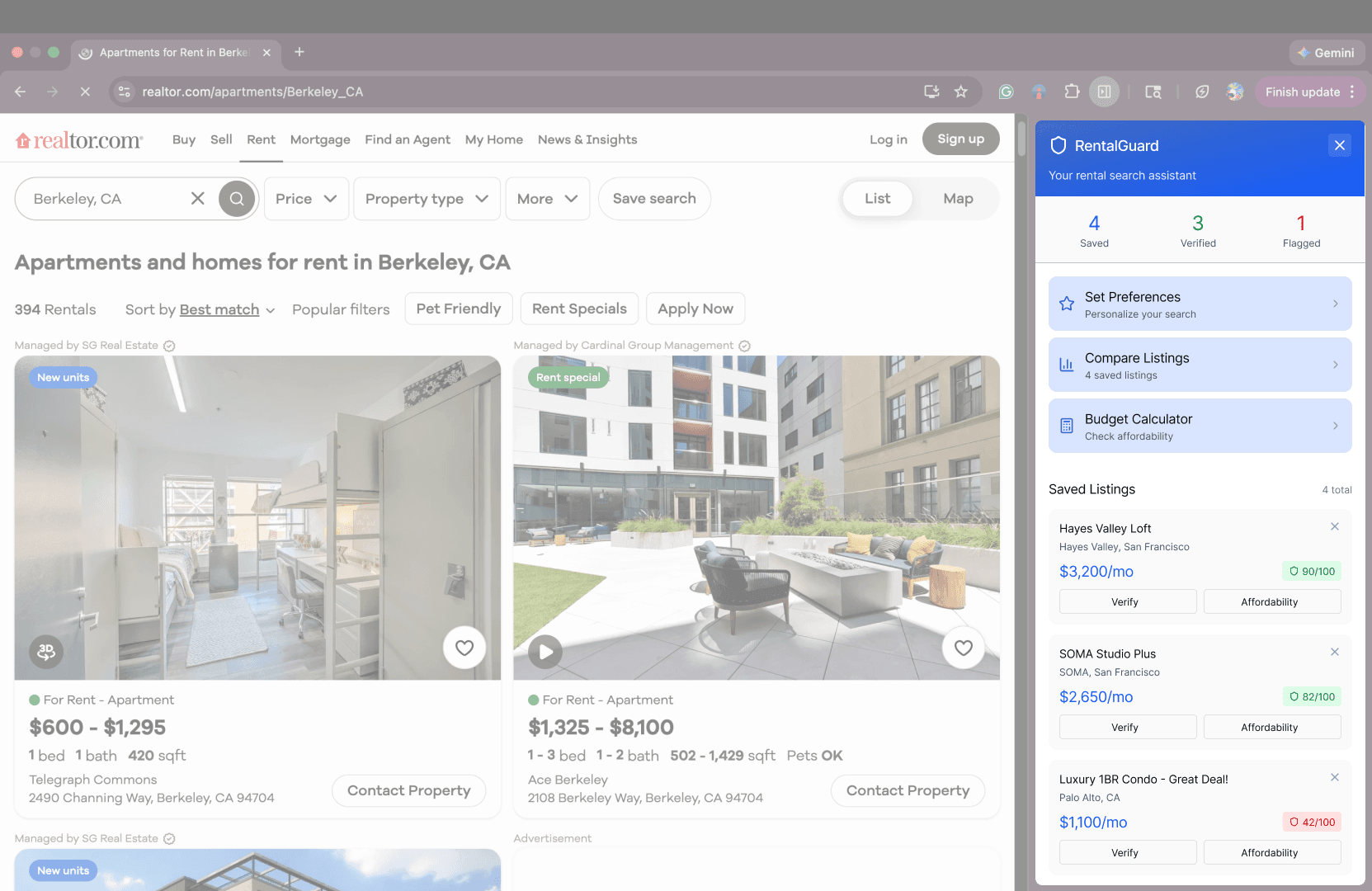The width and height of the screenshot is (1372, 891).
Task: Favorite the Telegraph Commons listing heart
Action: click(x=464, y=648)
